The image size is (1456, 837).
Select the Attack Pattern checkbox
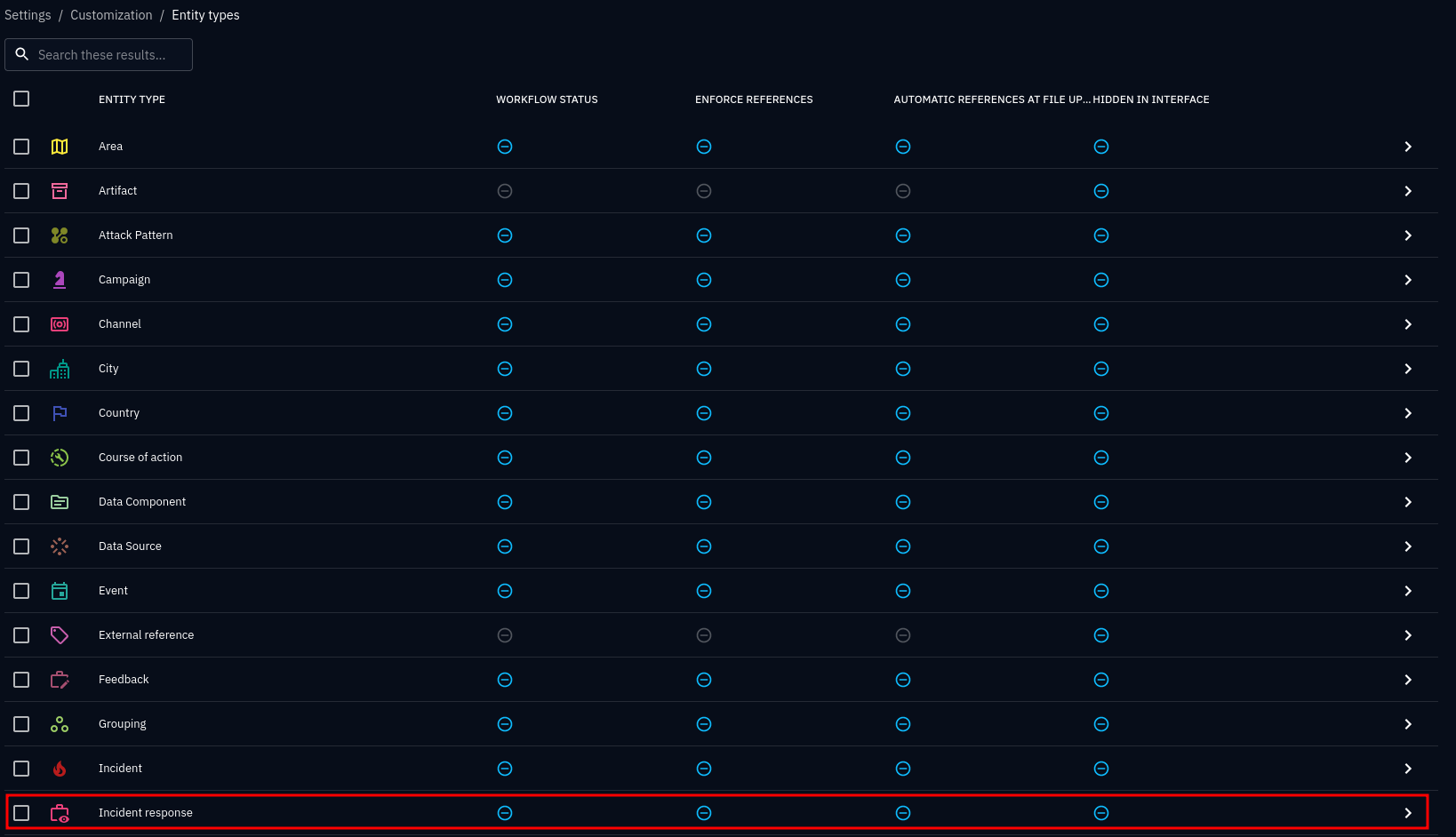pos(21,235)
